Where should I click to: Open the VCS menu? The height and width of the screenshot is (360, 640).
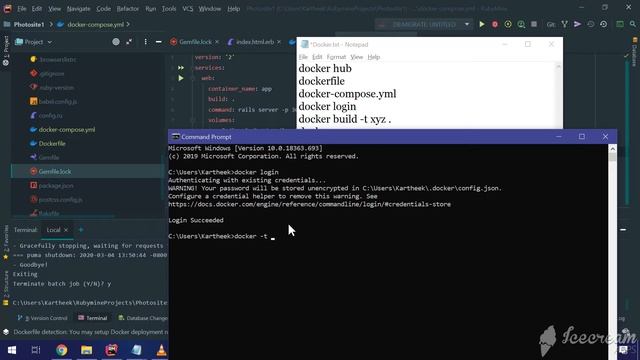pyautogui.click(x=187, y=9)
